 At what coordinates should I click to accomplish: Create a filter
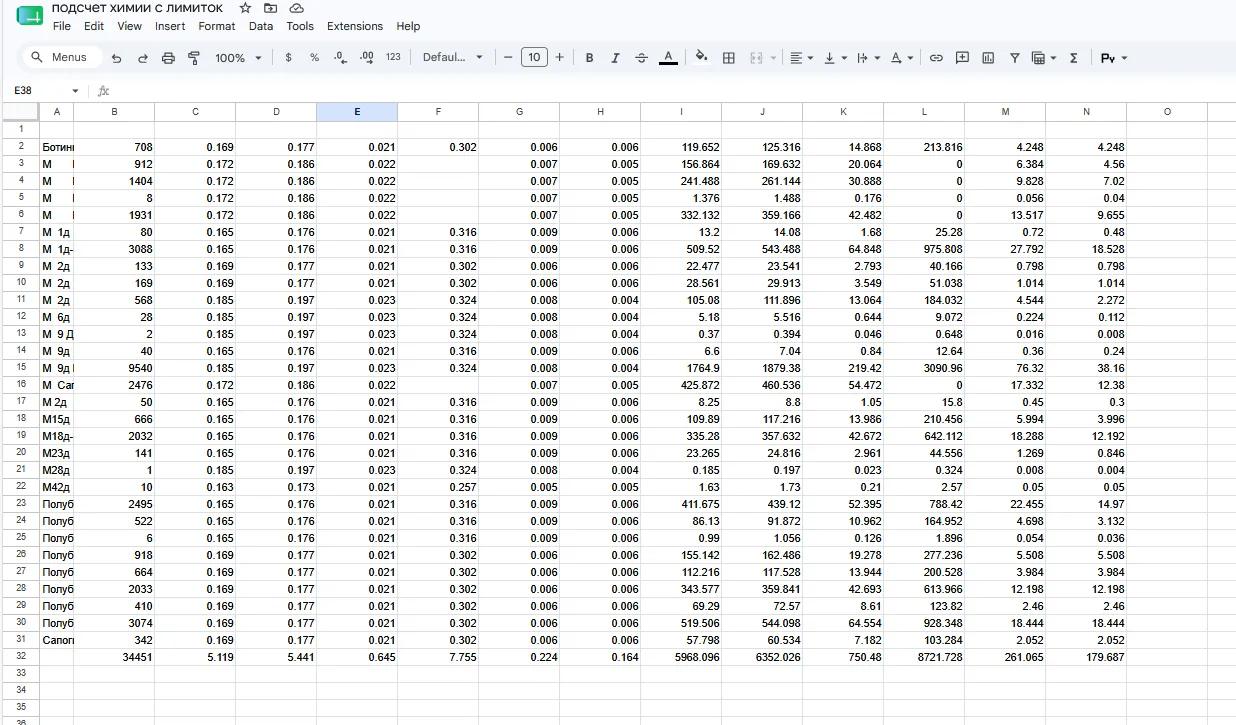[x=1014, y=58]
